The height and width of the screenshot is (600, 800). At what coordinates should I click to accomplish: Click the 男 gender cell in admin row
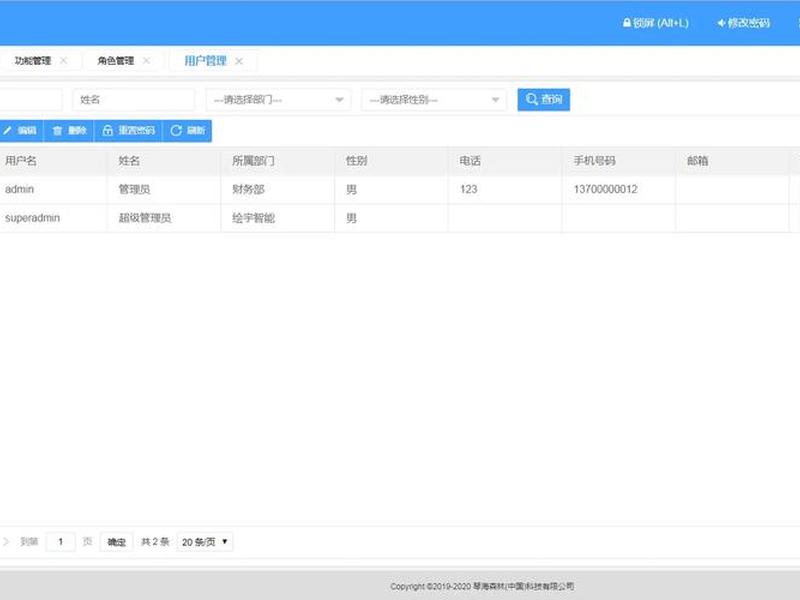point(391,189)
